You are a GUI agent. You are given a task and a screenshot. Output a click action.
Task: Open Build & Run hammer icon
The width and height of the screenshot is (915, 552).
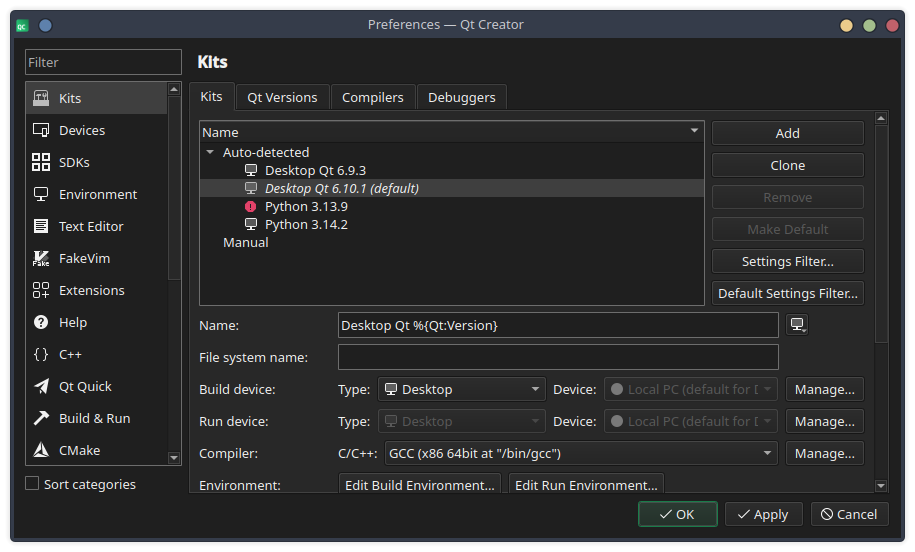coord(41,418)
